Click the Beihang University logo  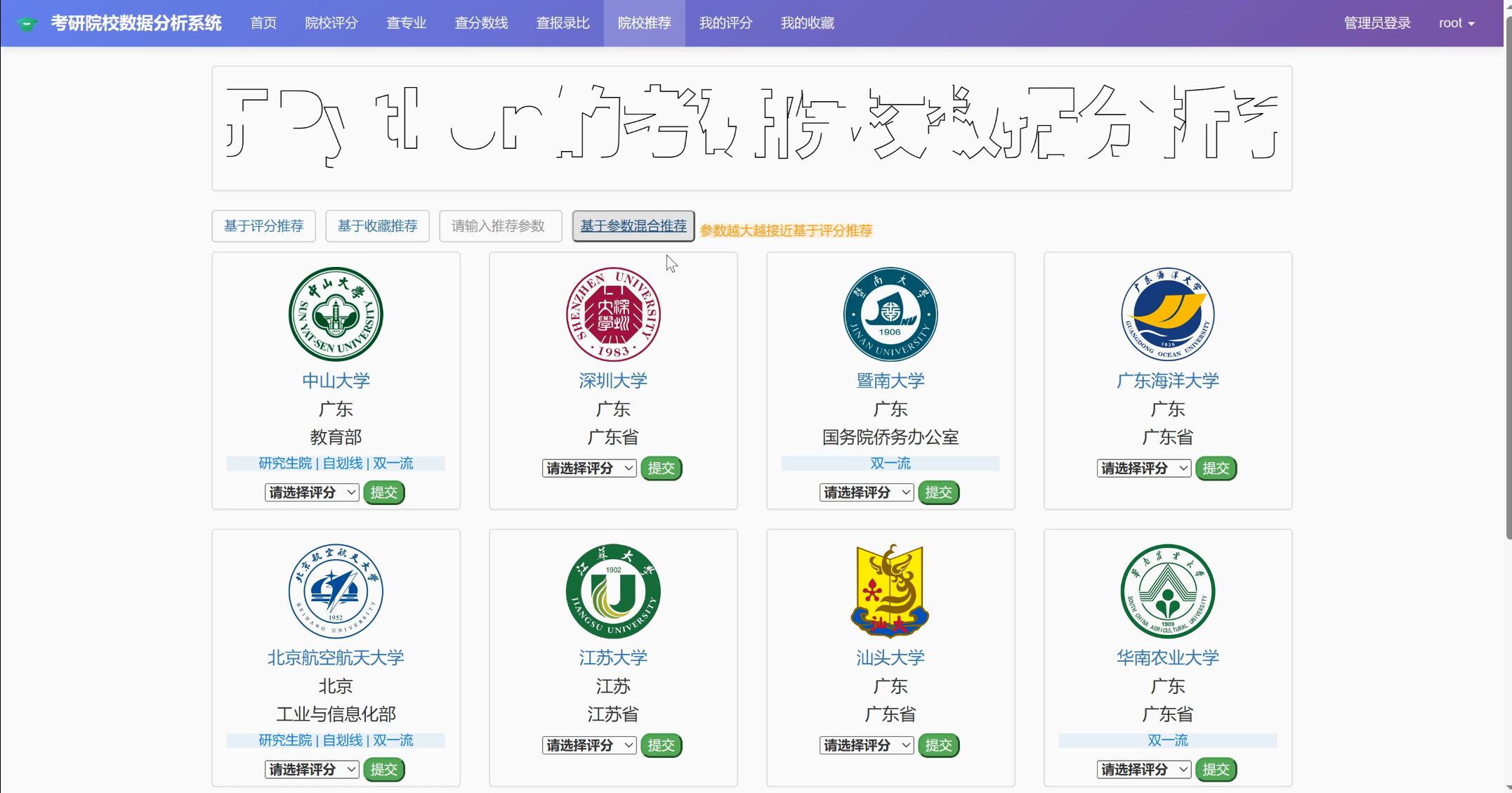click(336, 591)
